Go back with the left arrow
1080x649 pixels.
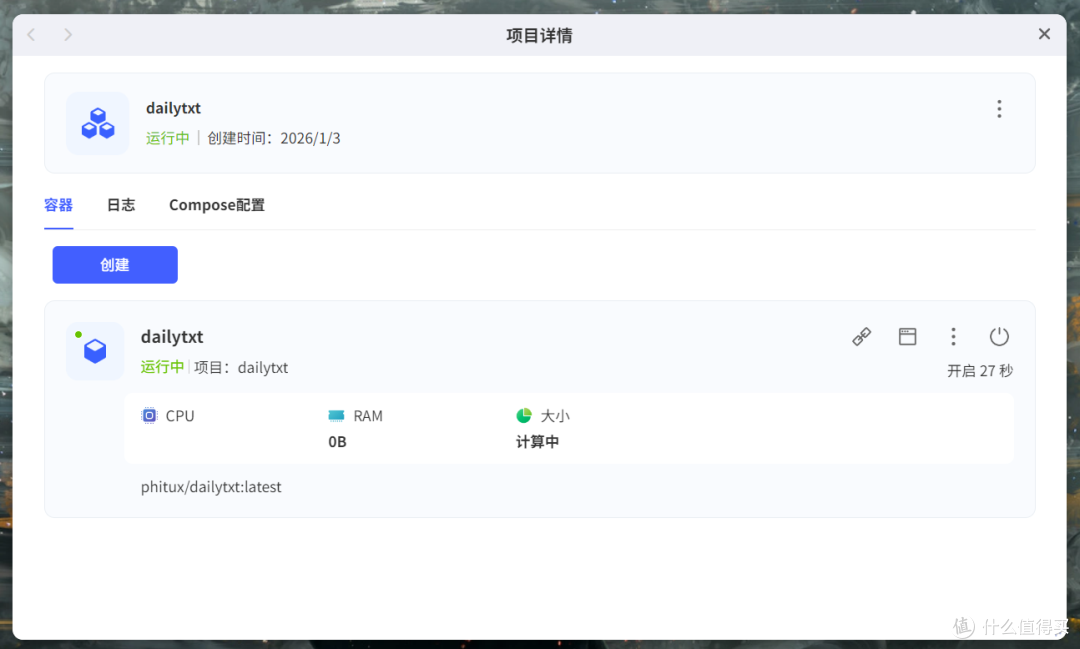coord(31,34)
